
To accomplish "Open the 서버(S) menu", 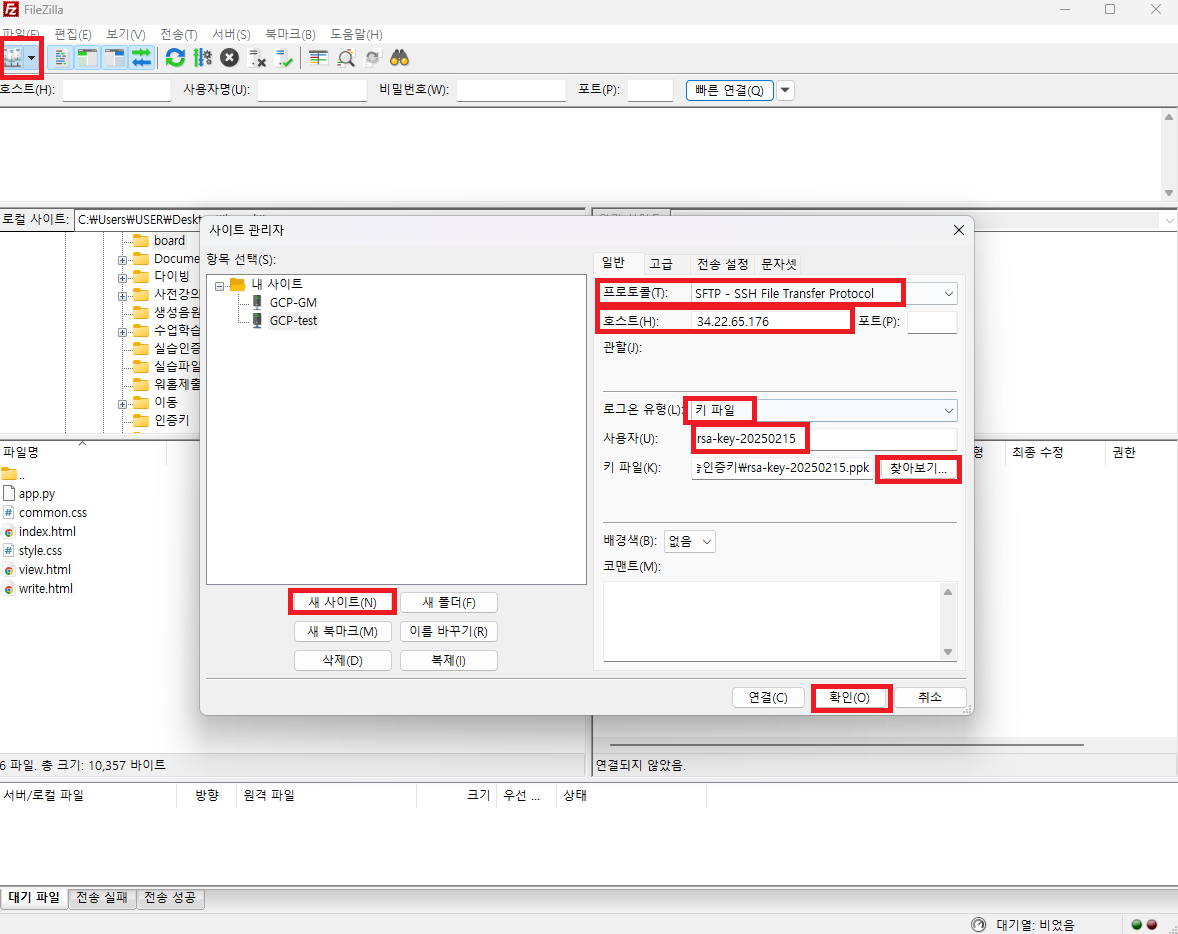I will pos(231,35).
